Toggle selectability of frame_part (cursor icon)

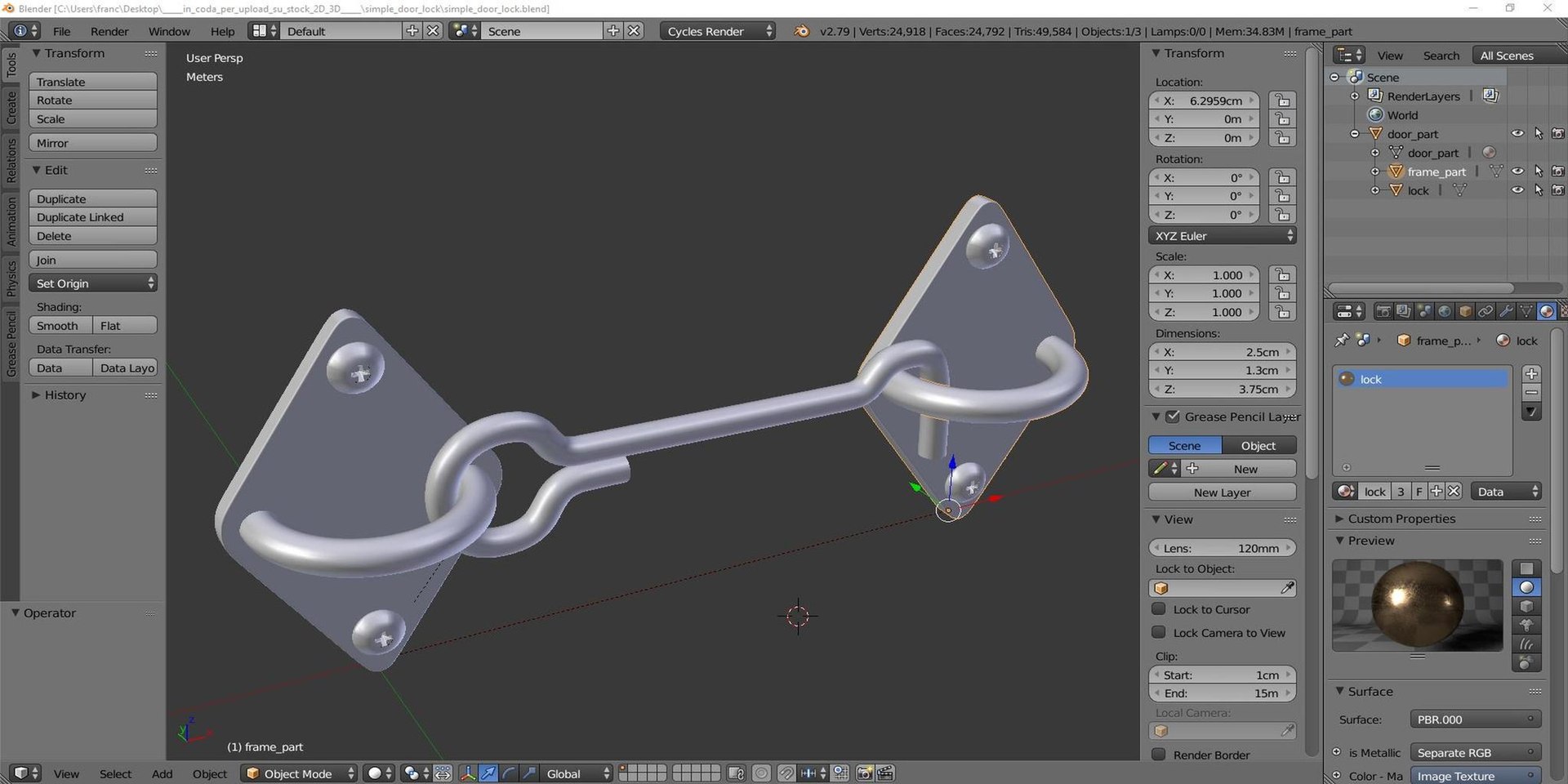1539,171
